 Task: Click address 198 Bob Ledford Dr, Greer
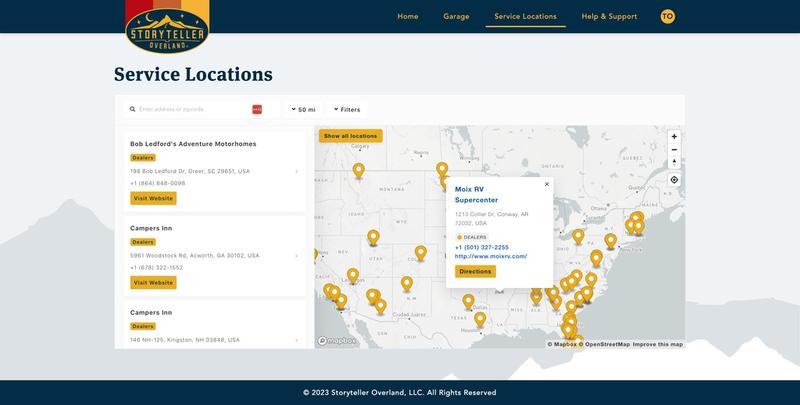(x=190, y=171)
